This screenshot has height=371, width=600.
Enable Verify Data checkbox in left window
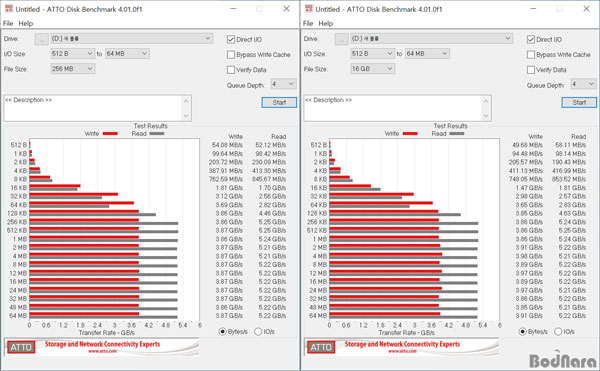pos(231,70)
